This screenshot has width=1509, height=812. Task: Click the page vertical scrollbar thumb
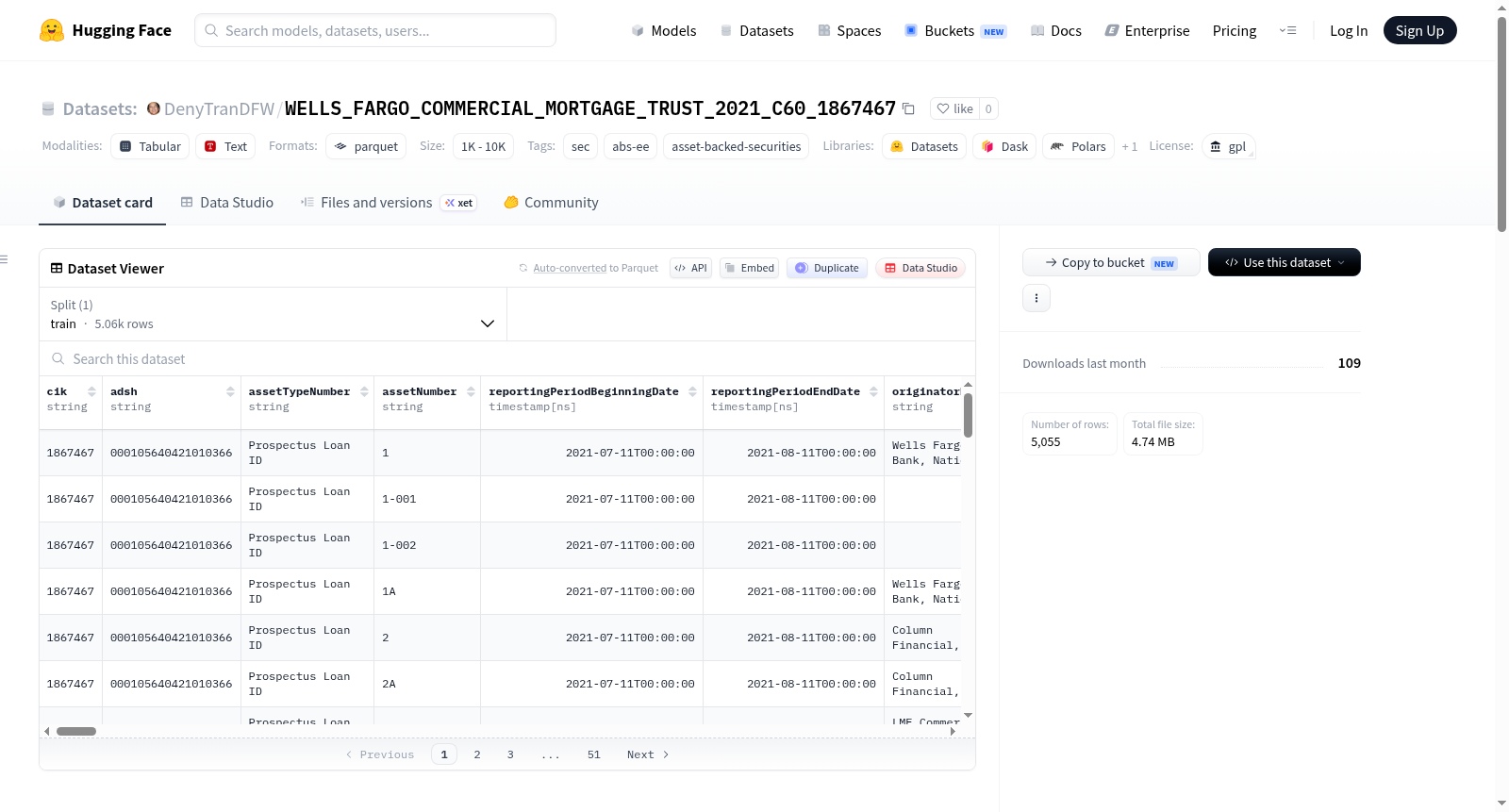click(x=1501, y=123)
